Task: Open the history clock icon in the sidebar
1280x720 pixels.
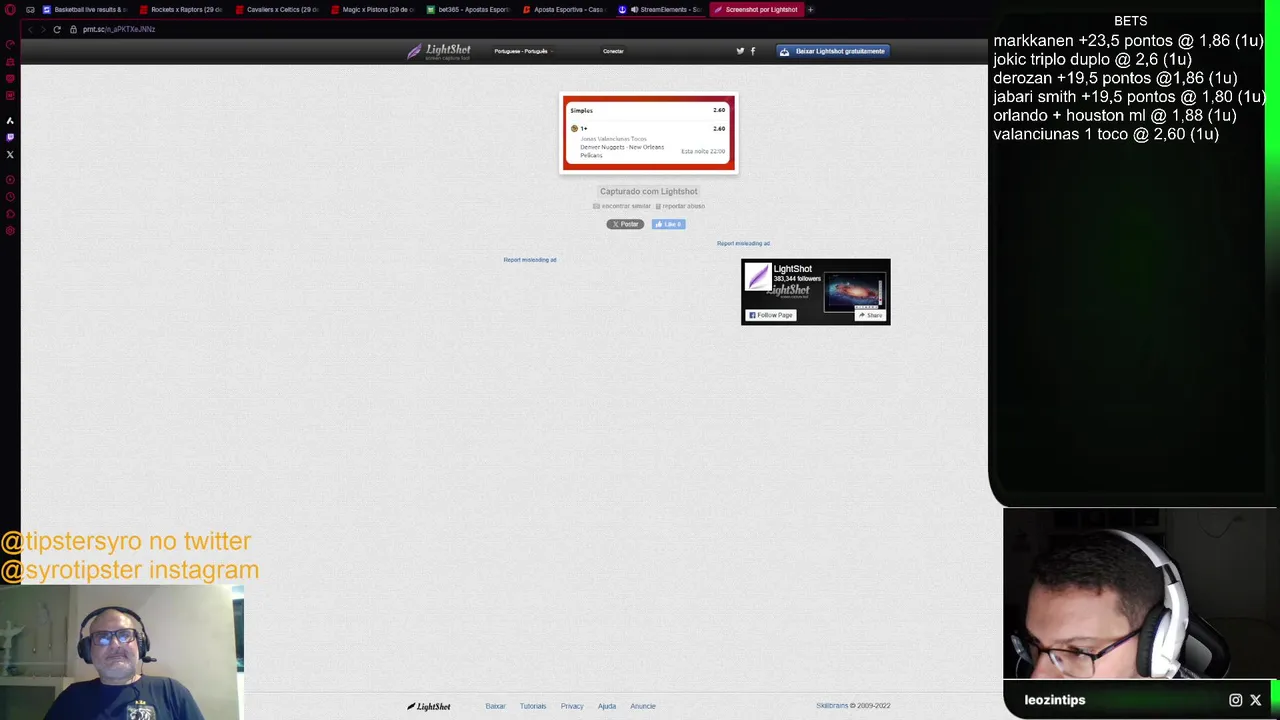Action: [10, 197]
